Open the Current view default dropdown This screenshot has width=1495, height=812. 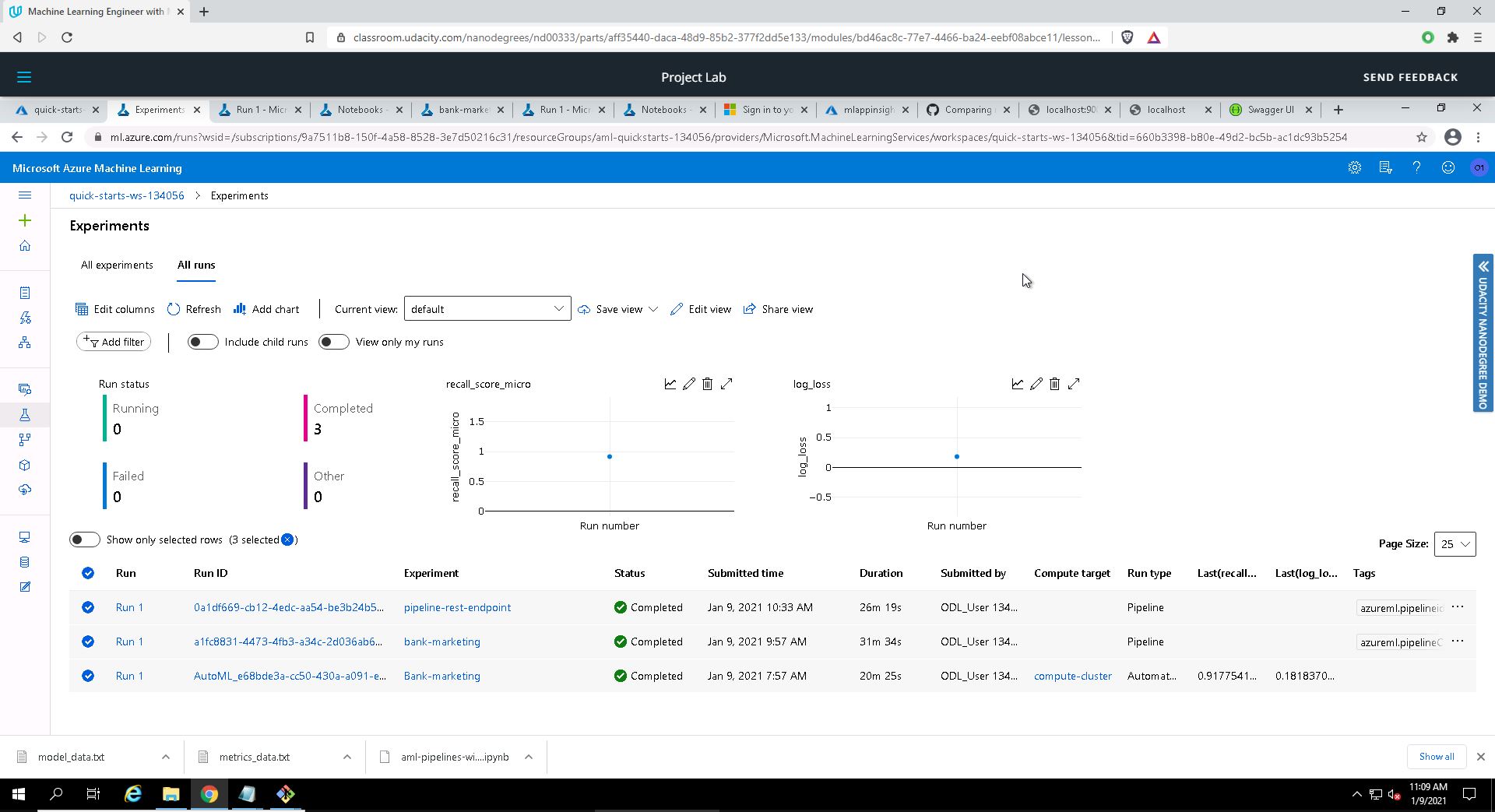pos(487,309)
